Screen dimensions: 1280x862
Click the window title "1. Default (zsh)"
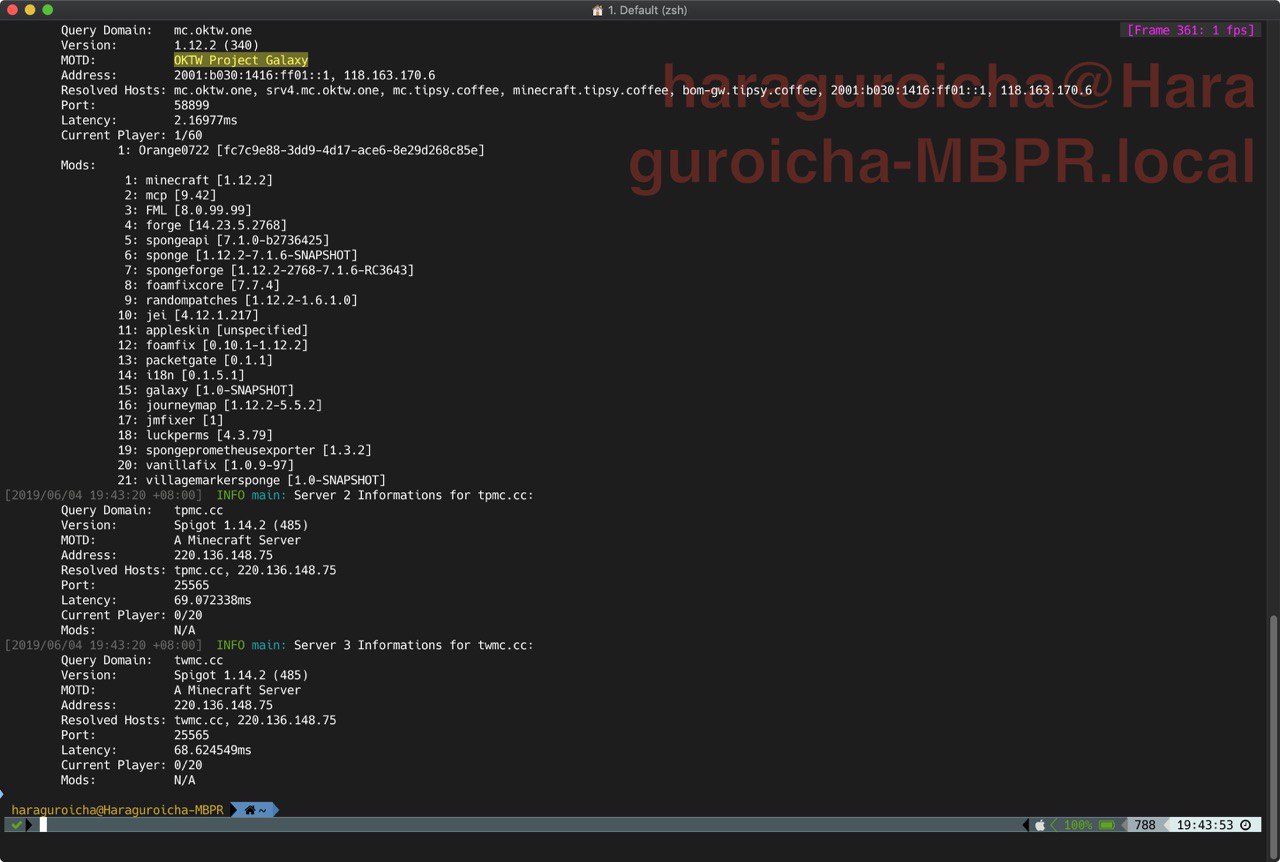coord(647,10)
